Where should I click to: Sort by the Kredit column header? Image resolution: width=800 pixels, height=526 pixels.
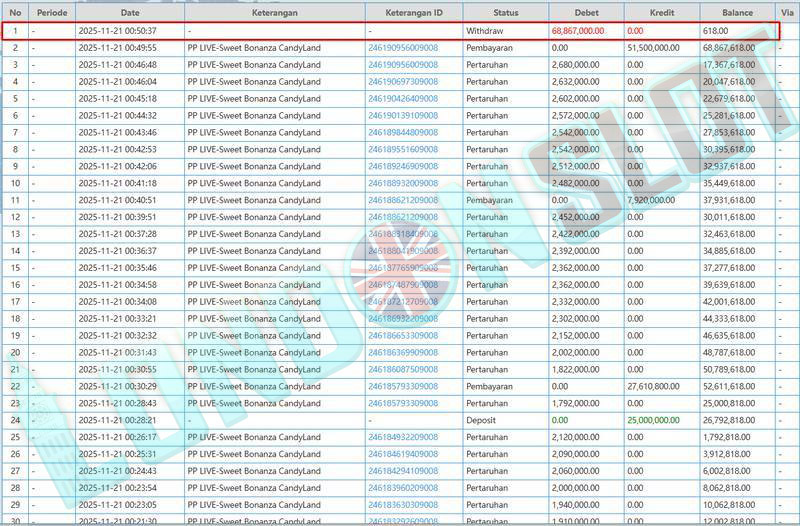point(661,13)
